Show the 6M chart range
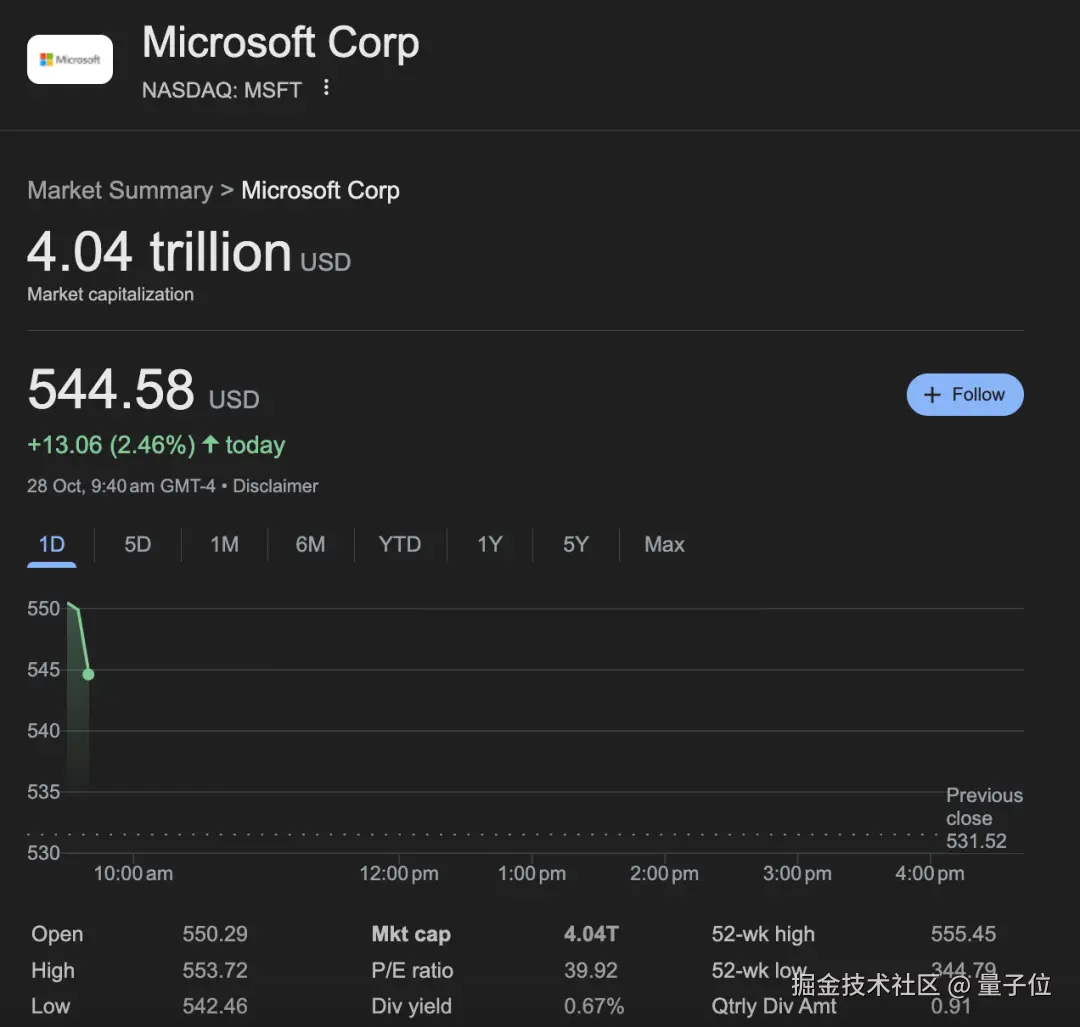Image resolution: width=1080 pixels, height=1027 pixels. pyautogui.click(x=310, y=544)
